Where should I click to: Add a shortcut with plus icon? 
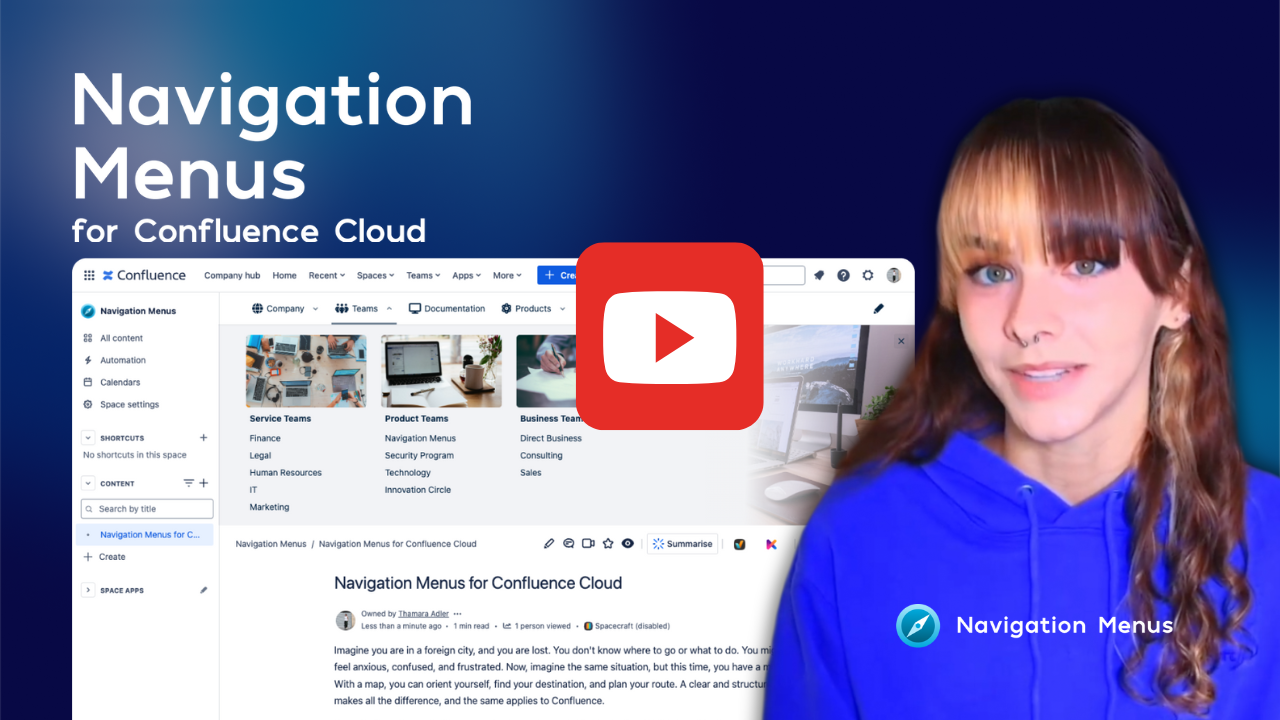[x=204, y=438]
